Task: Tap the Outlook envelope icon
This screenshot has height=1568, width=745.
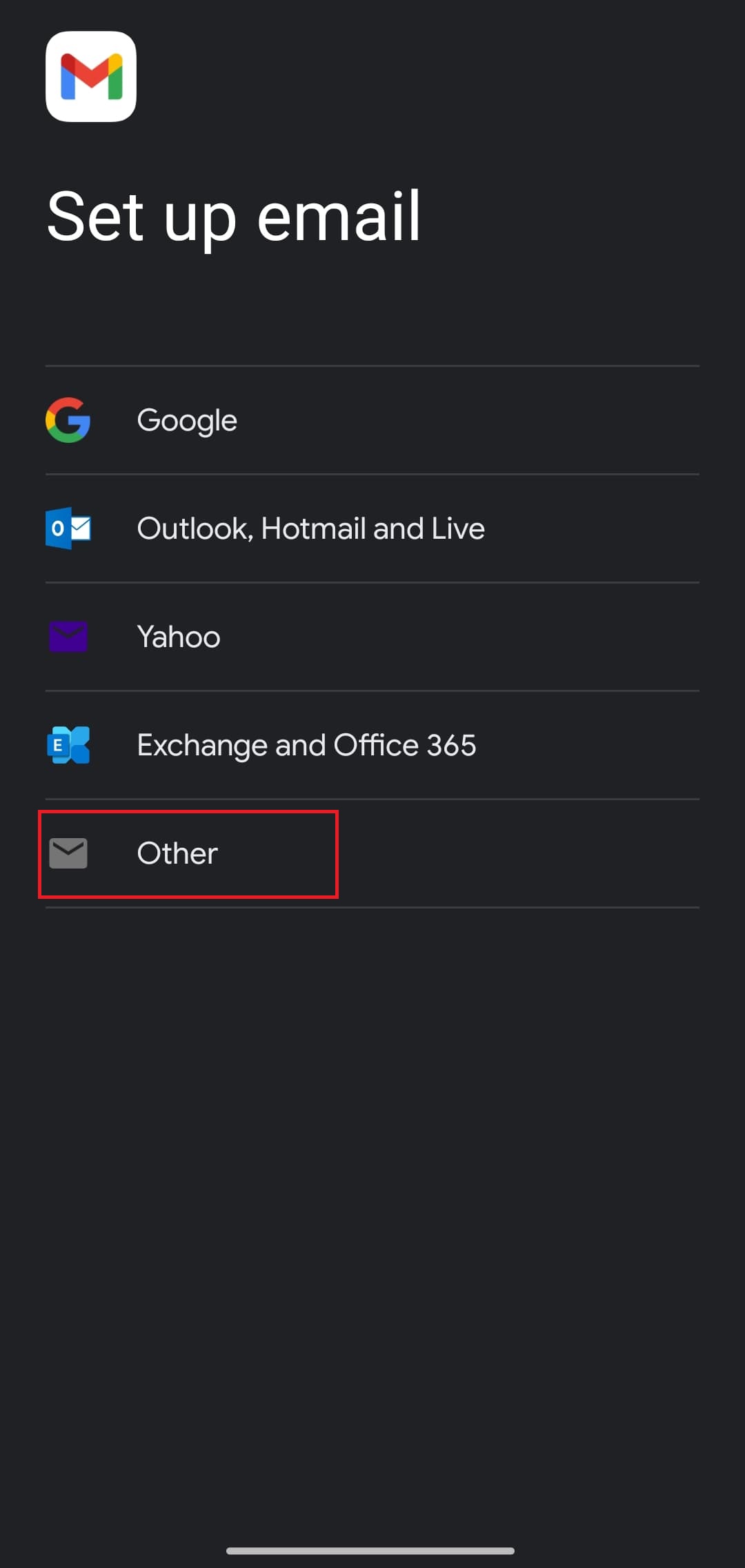Action: 68,528
